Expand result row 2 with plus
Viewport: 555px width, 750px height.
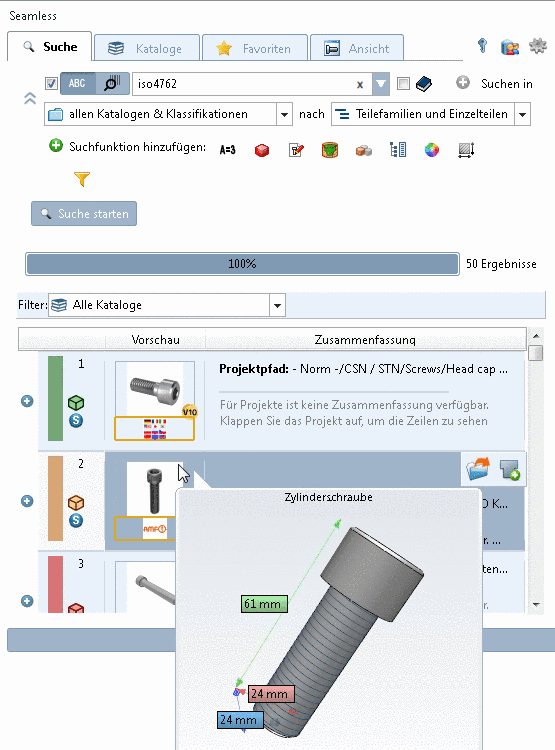point(27,501)
